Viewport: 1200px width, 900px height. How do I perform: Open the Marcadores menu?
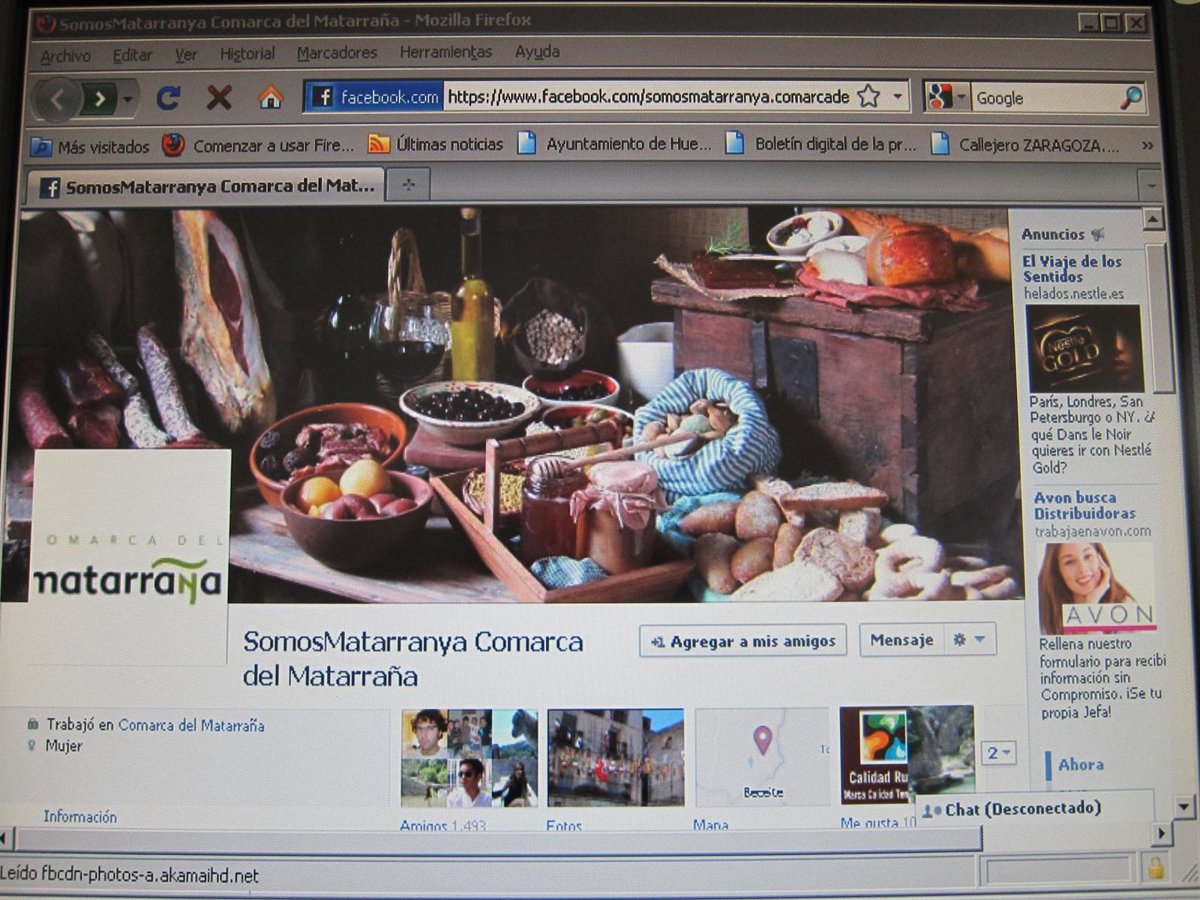(x=337, y=53)
